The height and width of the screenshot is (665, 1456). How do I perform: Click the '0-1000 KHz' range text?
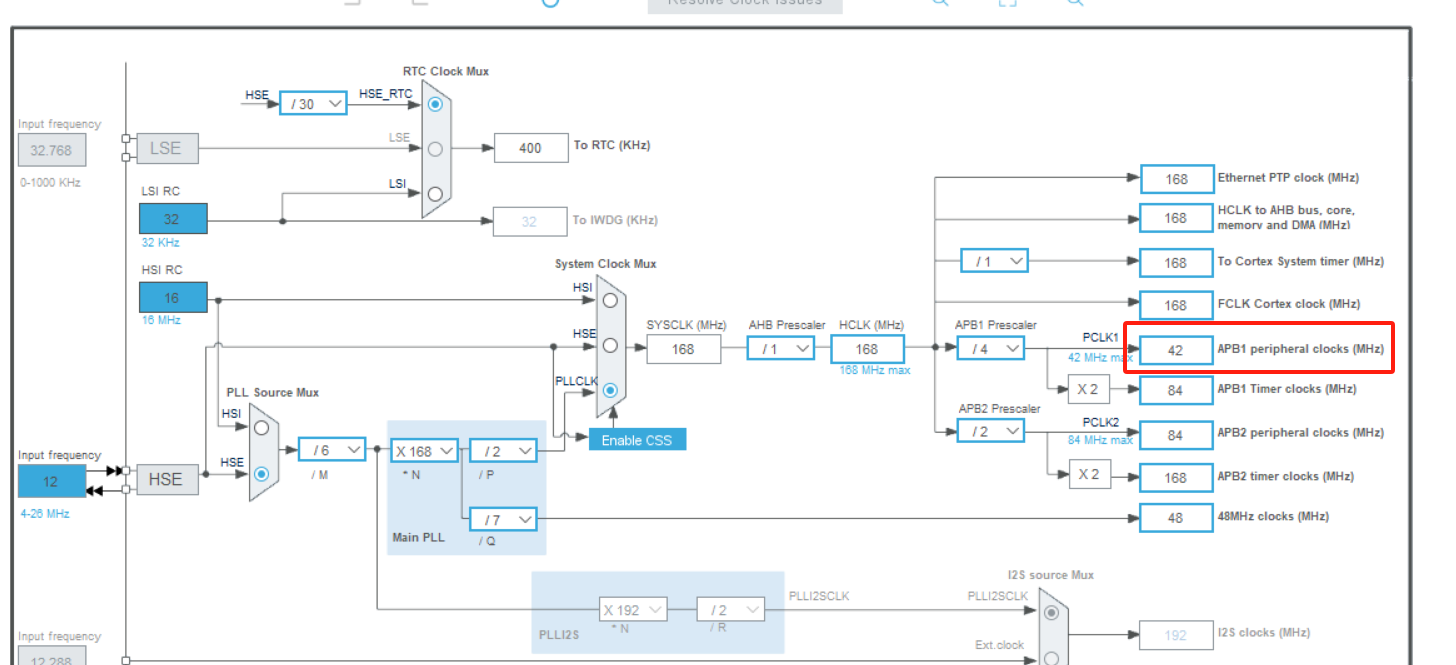(50, 183)
